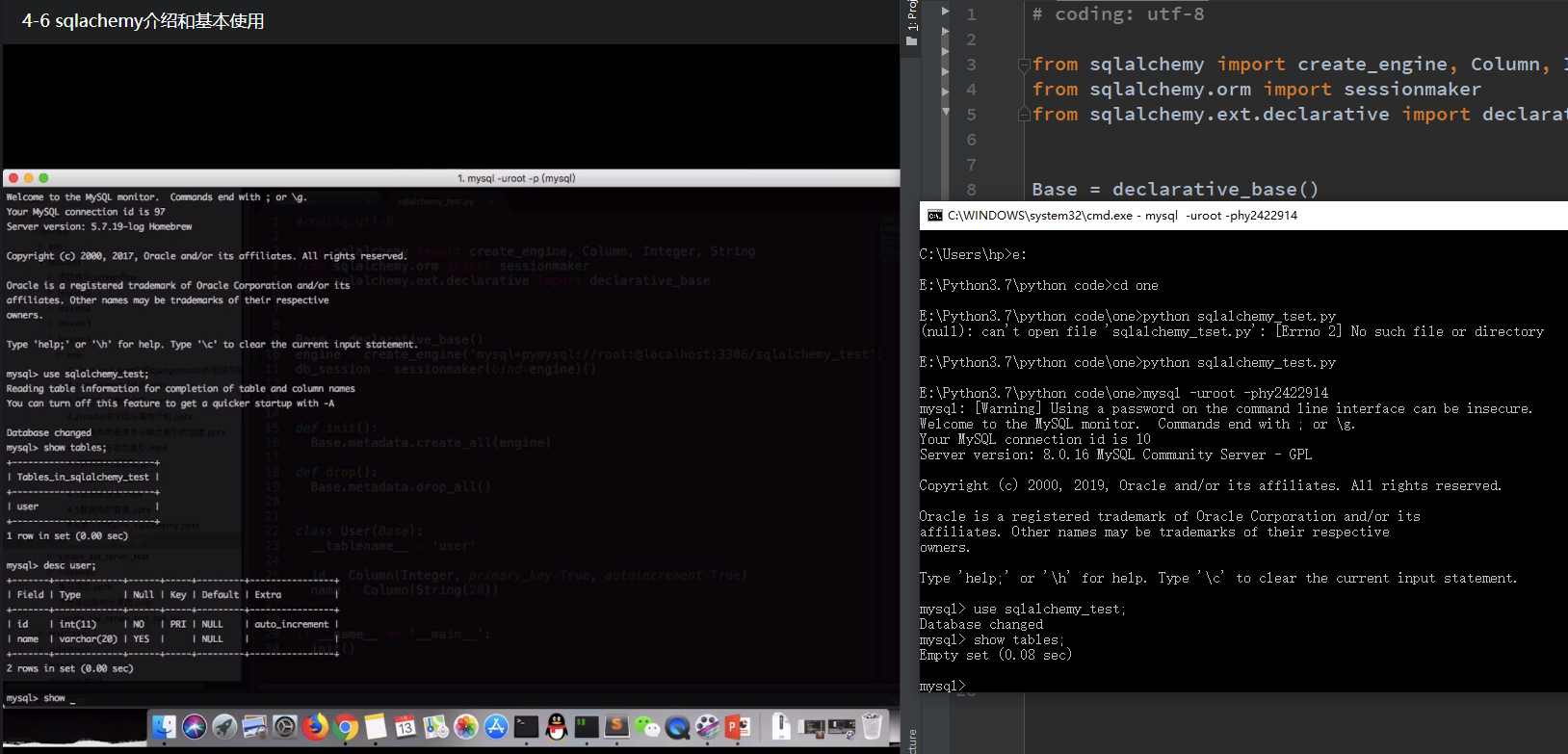Viewport: 1568px width, 754px height.
Task: Open Maps app in the dock
Action: point(435,726)
